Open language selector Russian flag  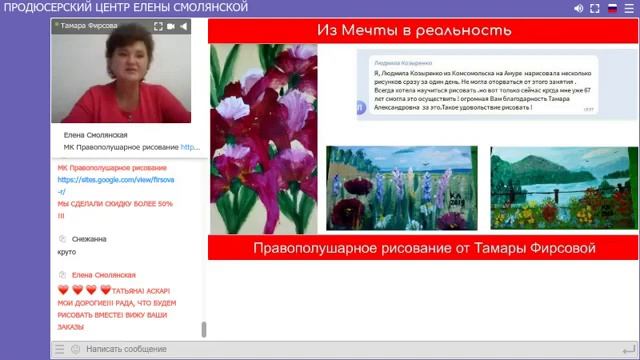(612, 8)
